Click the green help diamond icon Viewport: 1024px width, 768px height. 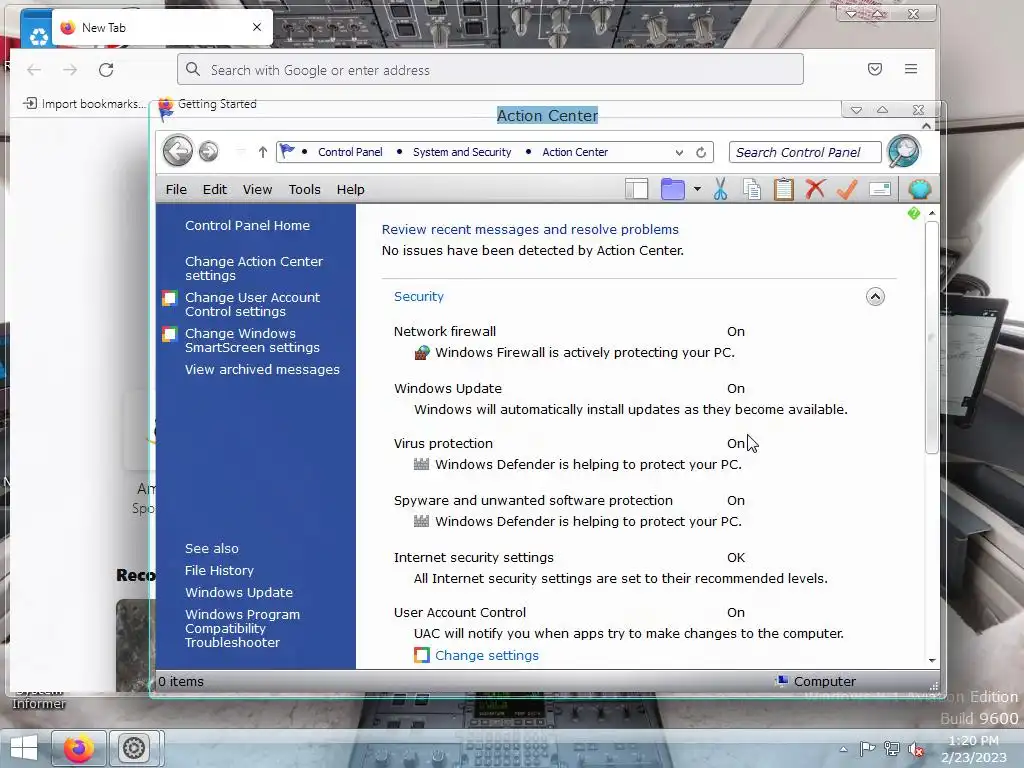coord(914,213)
